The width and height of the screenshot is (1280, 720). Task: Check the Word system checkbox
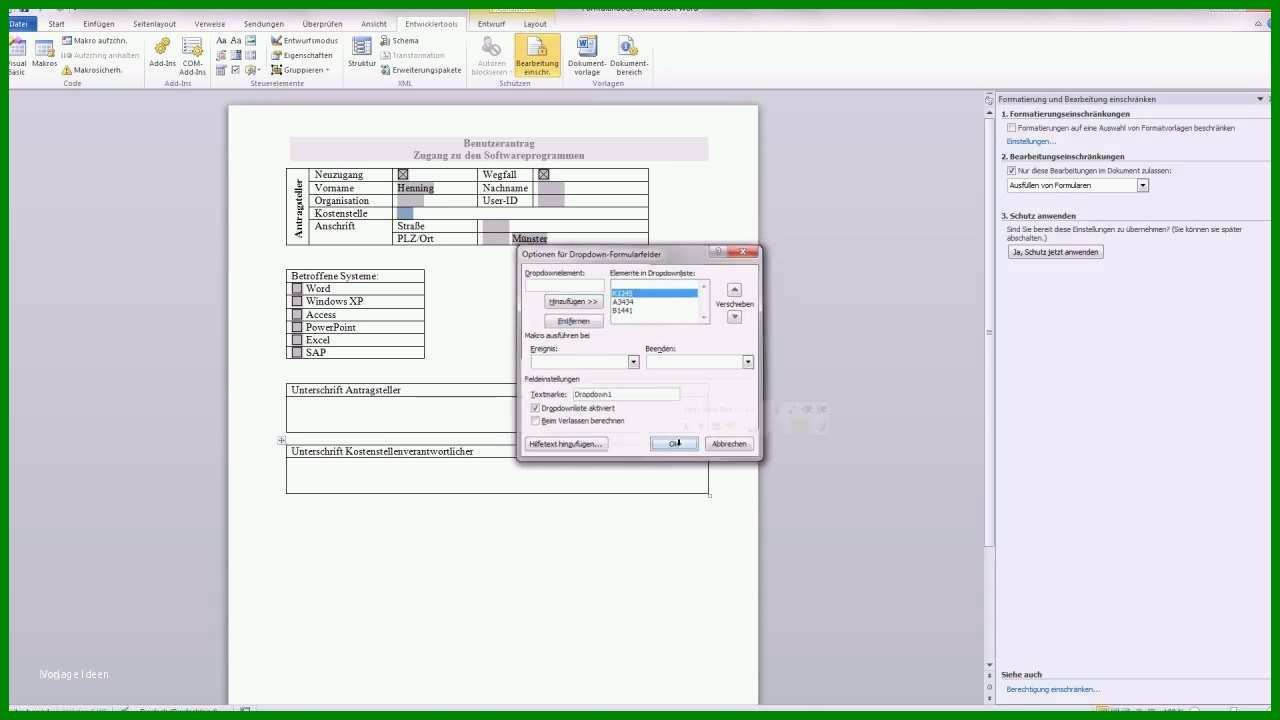click(297, 289)
